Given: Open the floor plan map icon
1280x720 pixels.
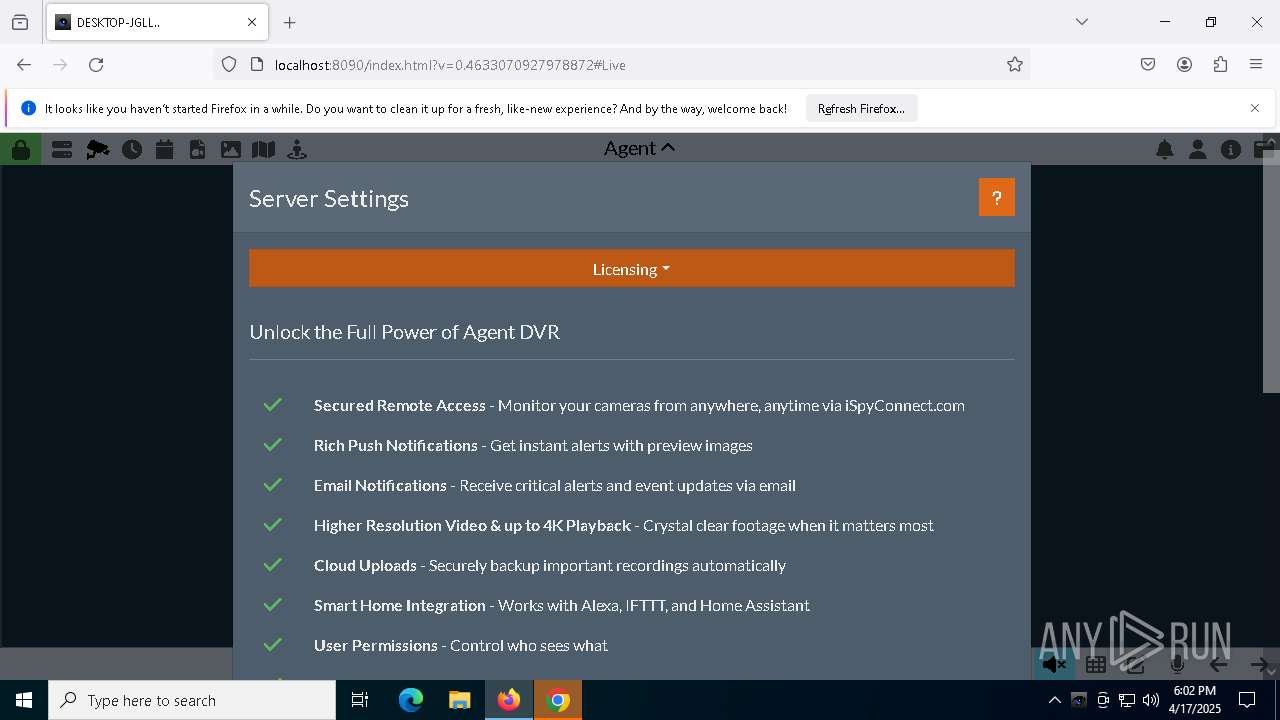Looking at the screenshot, I should (264, 150).
